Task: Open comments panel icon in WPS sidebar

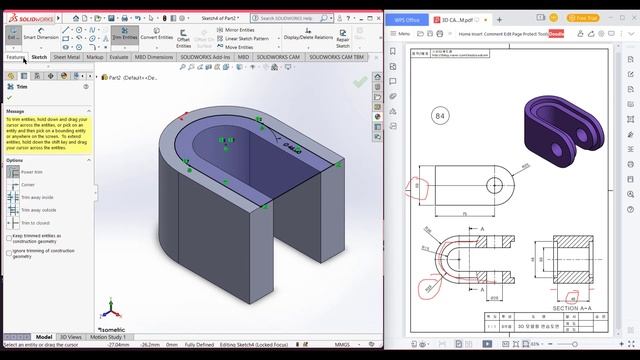Action: click(393, 81)
